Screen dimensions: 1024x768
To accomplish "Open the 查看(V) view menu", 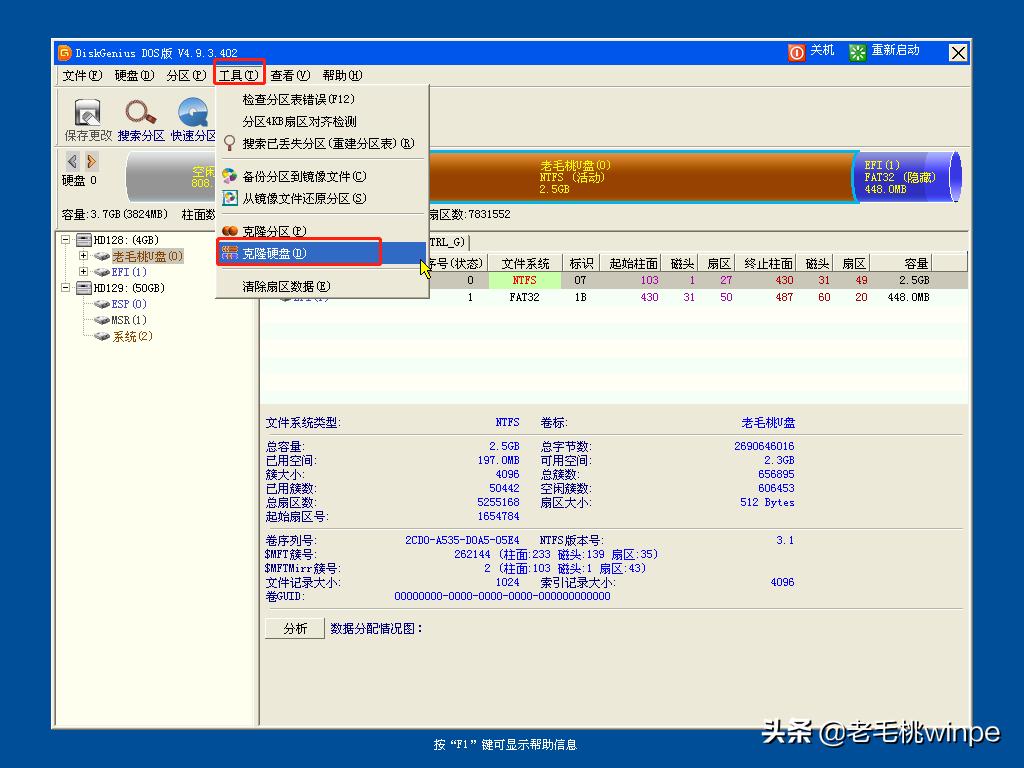I will (287, 75).
